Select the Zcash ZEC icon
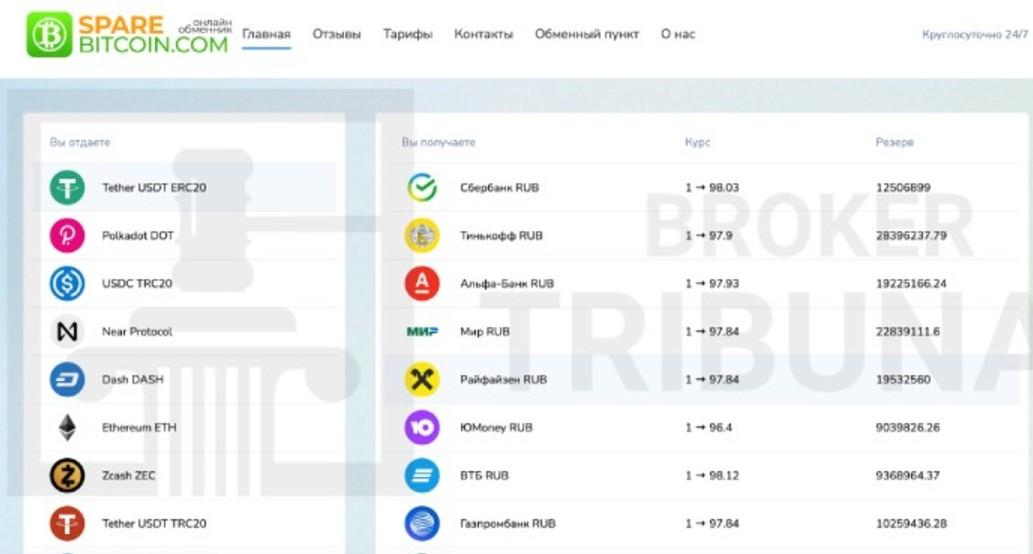The width and height of the screenshot is (1033, 554). 67,476
